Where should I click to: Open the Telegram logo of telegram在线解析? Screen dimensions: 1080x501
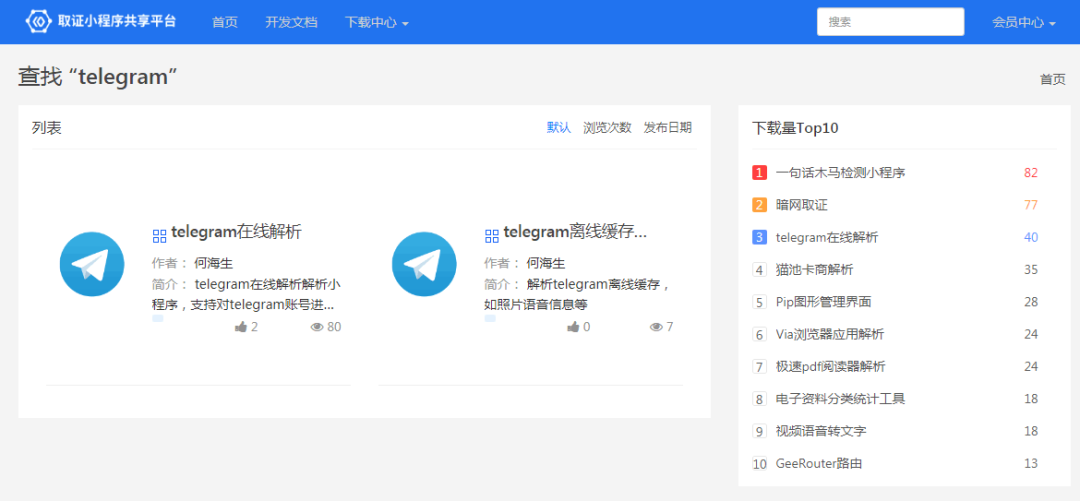coord(92,264)
